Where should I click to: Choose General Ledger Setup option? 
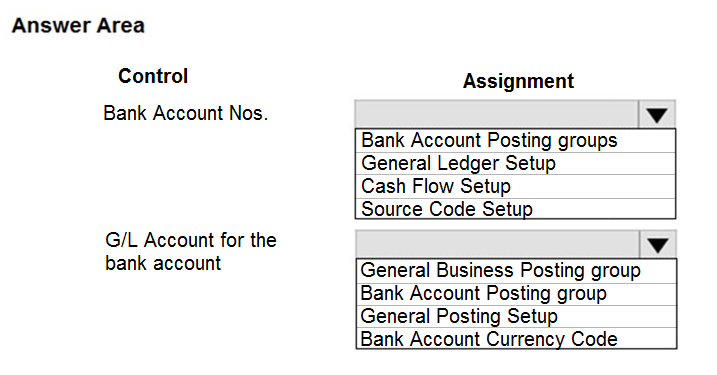pyautogui.click(x=515, y=164)
